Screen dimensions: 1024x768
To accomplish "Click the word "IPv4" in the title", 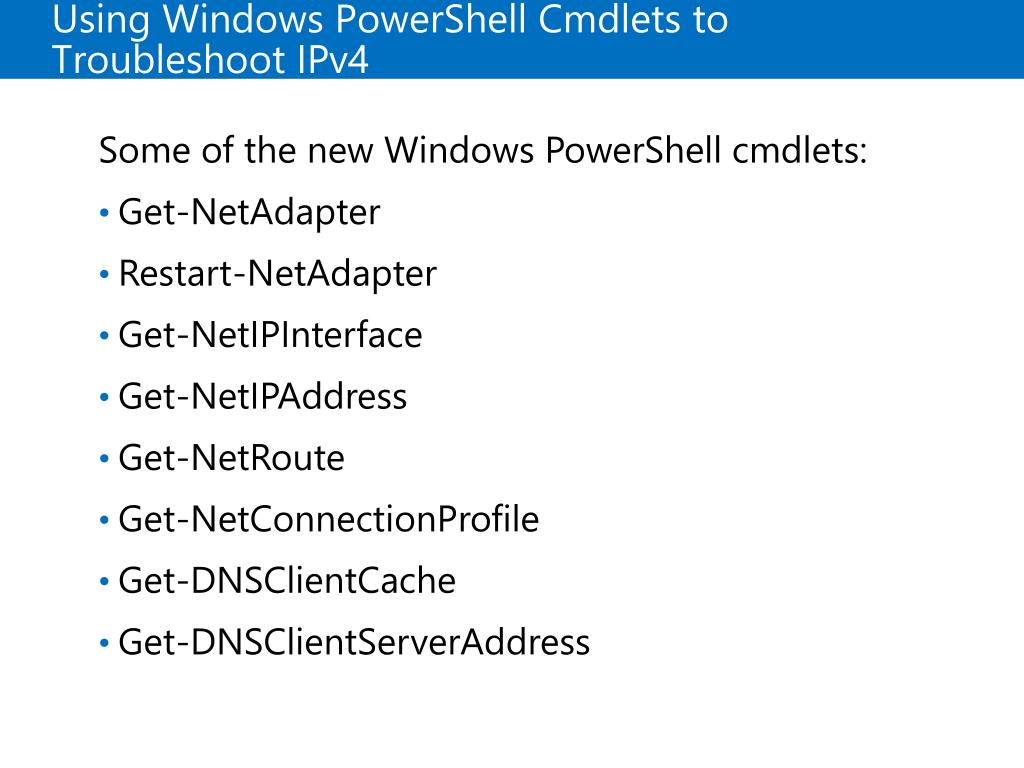I will tap(331, 60).
